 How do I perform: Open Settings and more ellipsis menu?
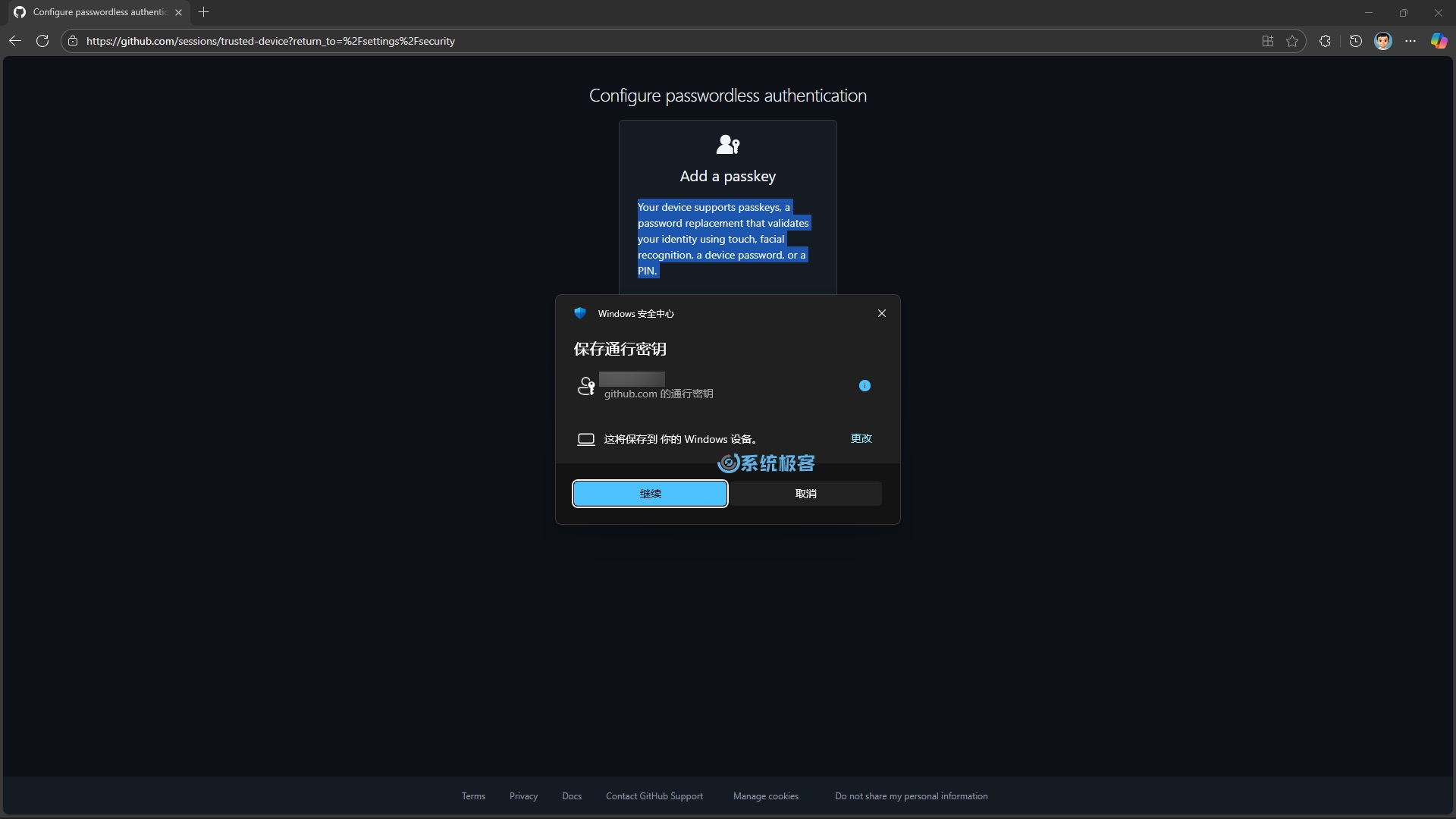coord(1410,41)
